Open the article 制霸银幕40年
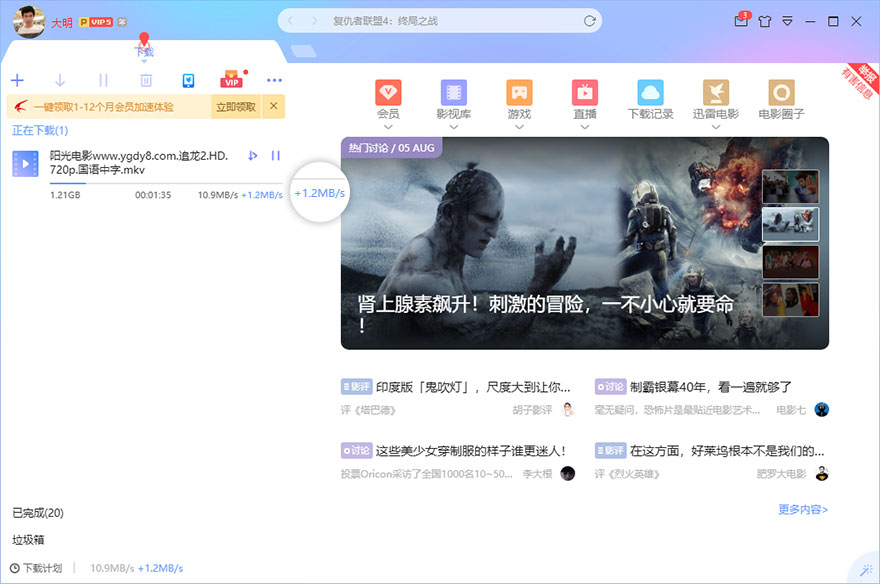Screen dimensions: 880x584 click(711, 387)
